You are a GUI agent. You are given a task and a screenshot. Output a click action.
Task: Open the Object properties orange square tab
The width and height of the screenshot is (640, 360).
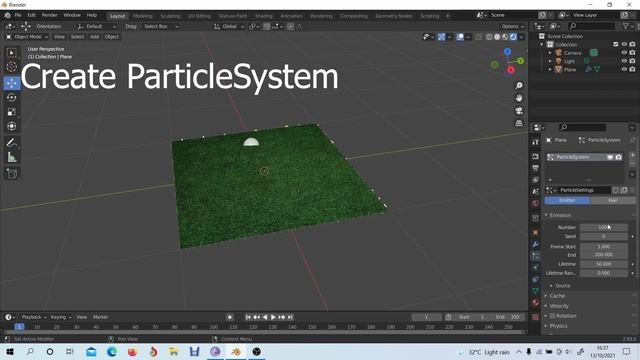536,232
